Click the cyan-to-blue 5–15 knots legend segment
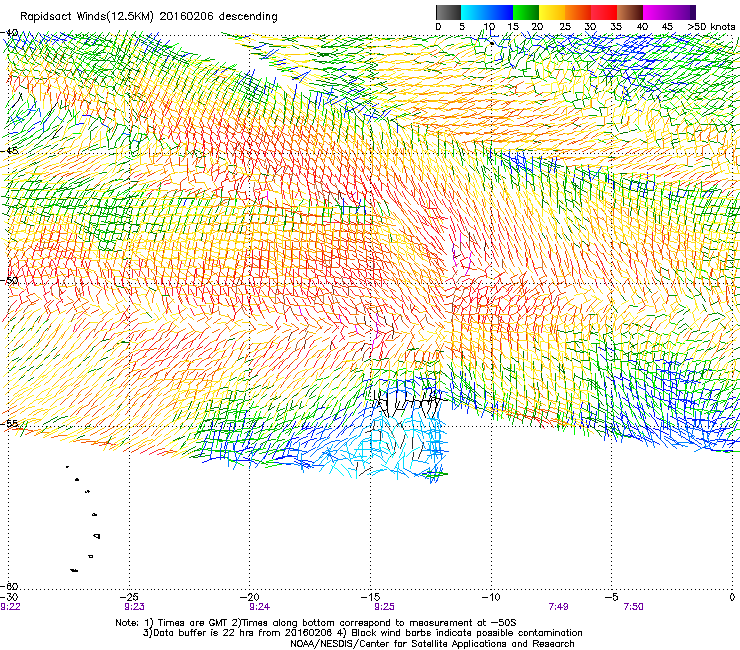 pyautogui.click(x=487, y=12)
